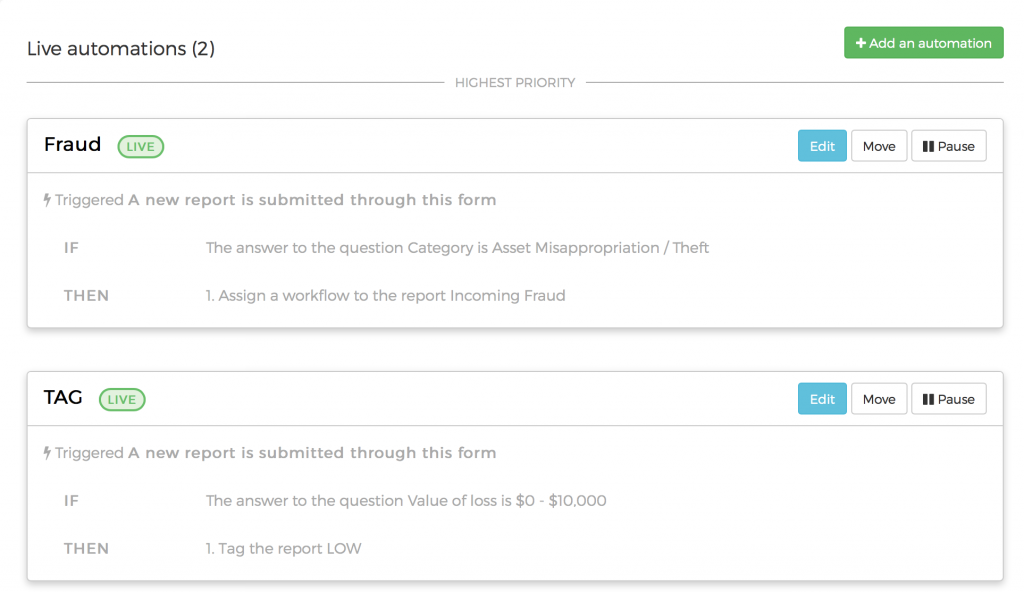Pause the Fraud automation

tap(948, 145)
